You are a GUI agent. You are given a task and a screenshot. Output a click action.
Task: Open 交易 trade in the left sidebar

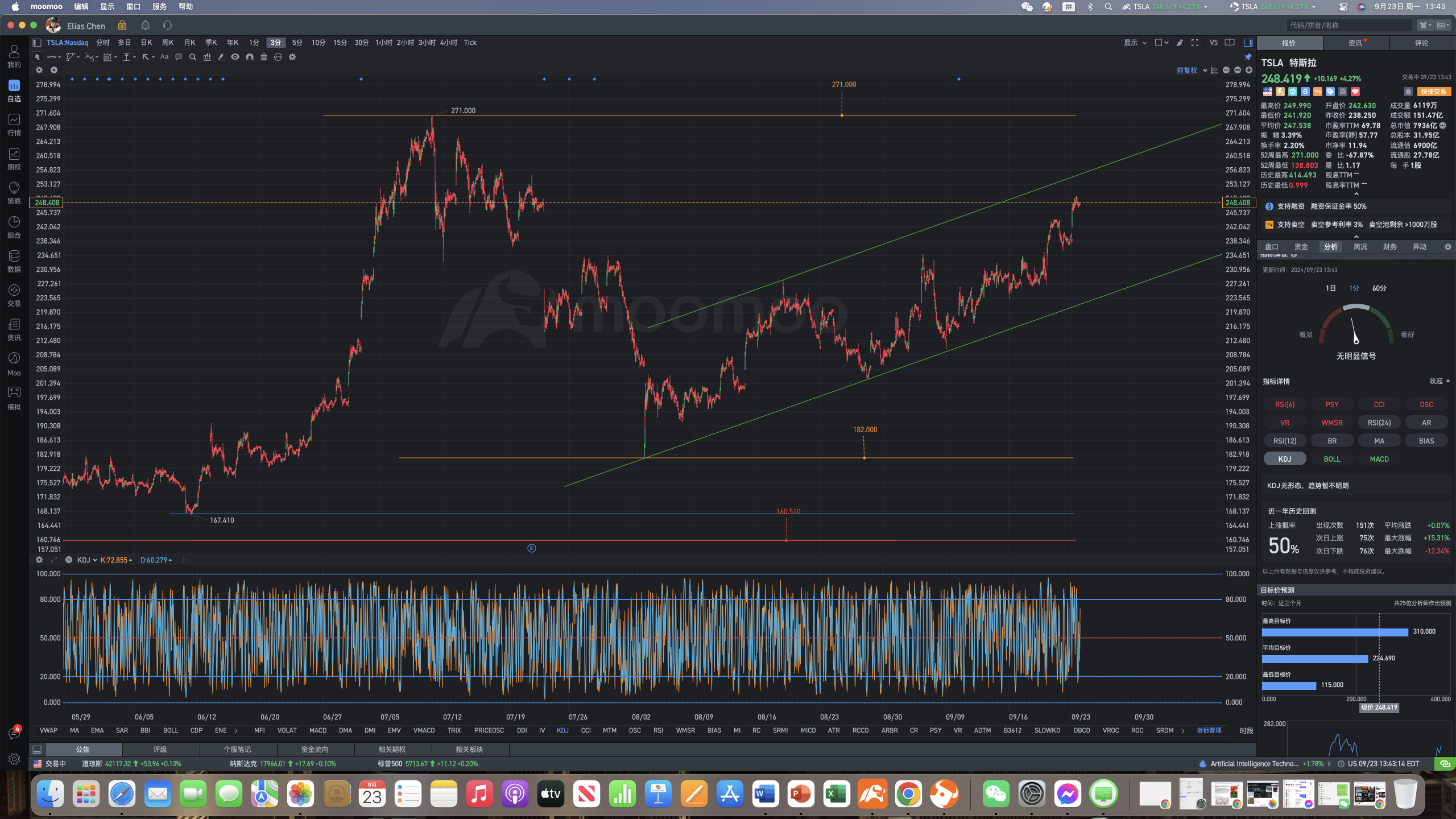14,295
